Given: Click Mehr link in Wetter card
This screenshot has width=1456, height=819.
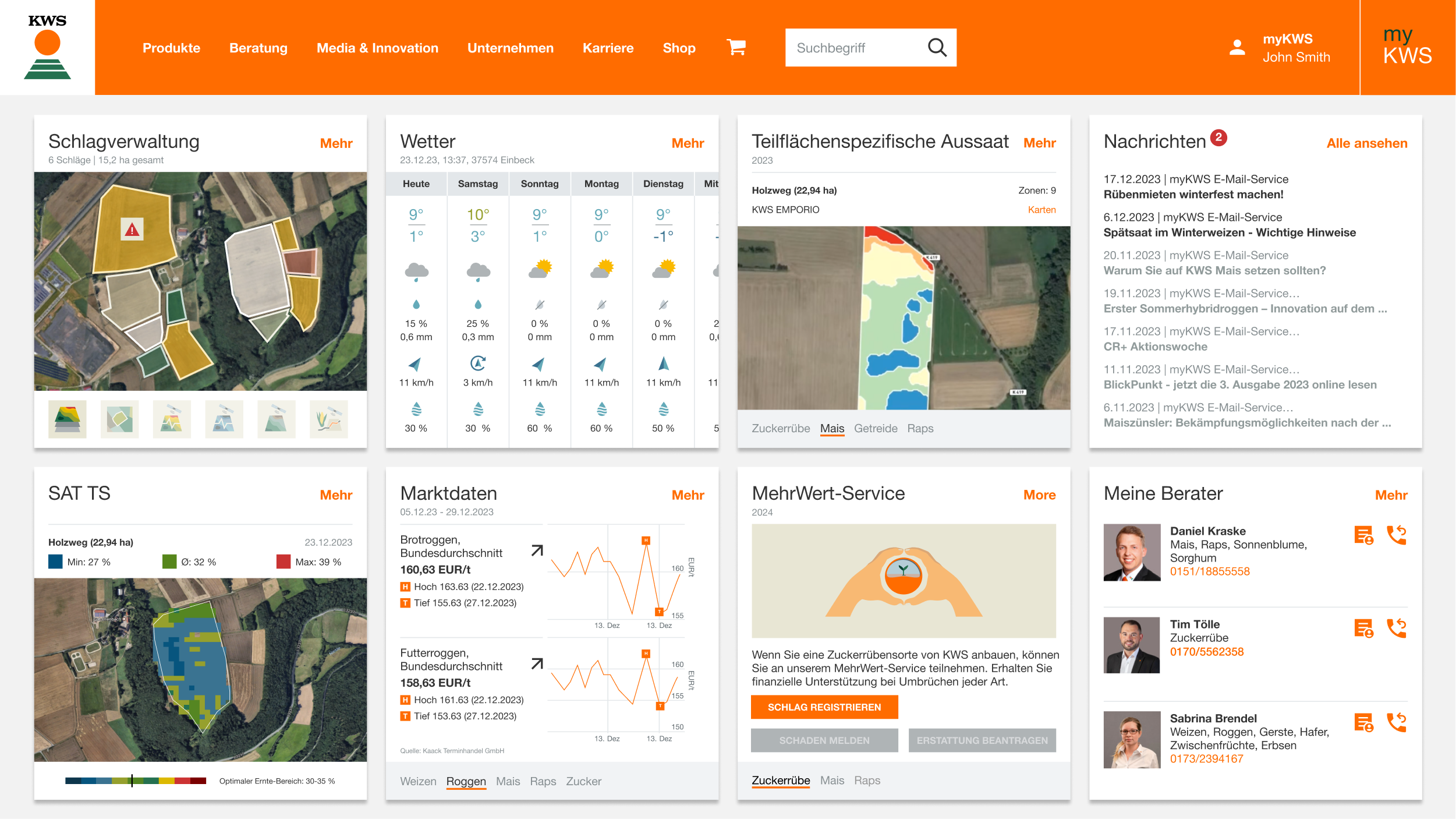Looking at the screenshot, I should pyautogui.click(x=688, y=143).
